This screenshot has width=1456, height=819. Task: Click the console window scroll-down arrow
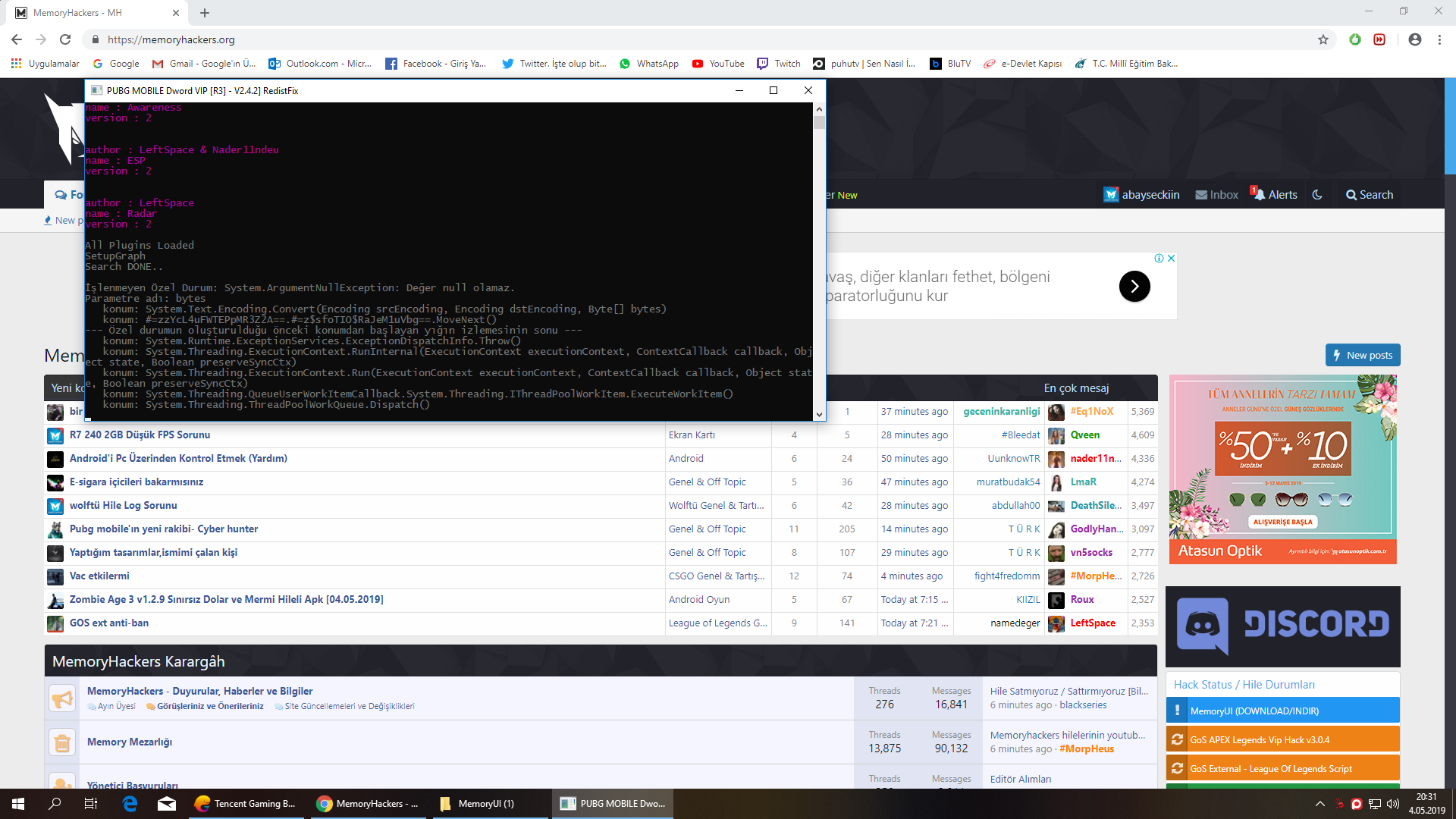click(819, 415)
